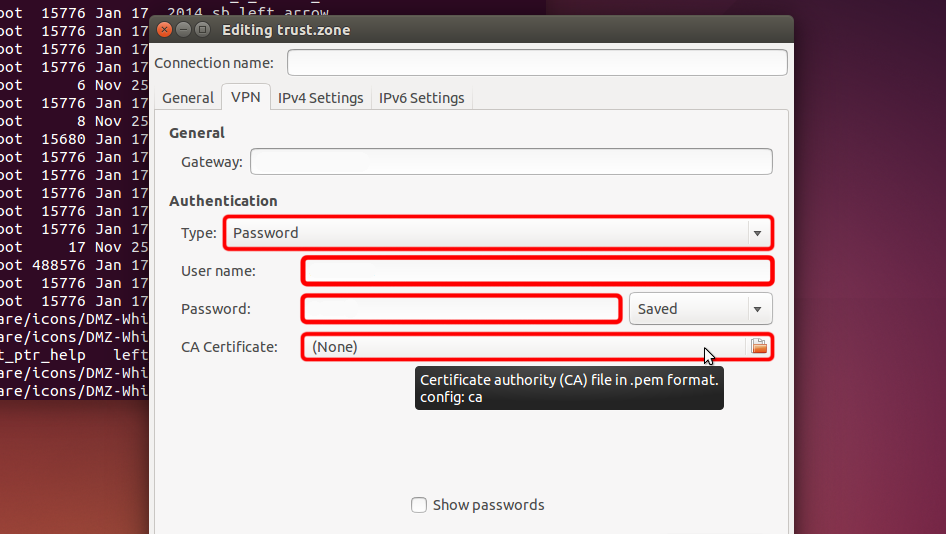
Task: Click the Password entry field
Action: pos(461,309)
